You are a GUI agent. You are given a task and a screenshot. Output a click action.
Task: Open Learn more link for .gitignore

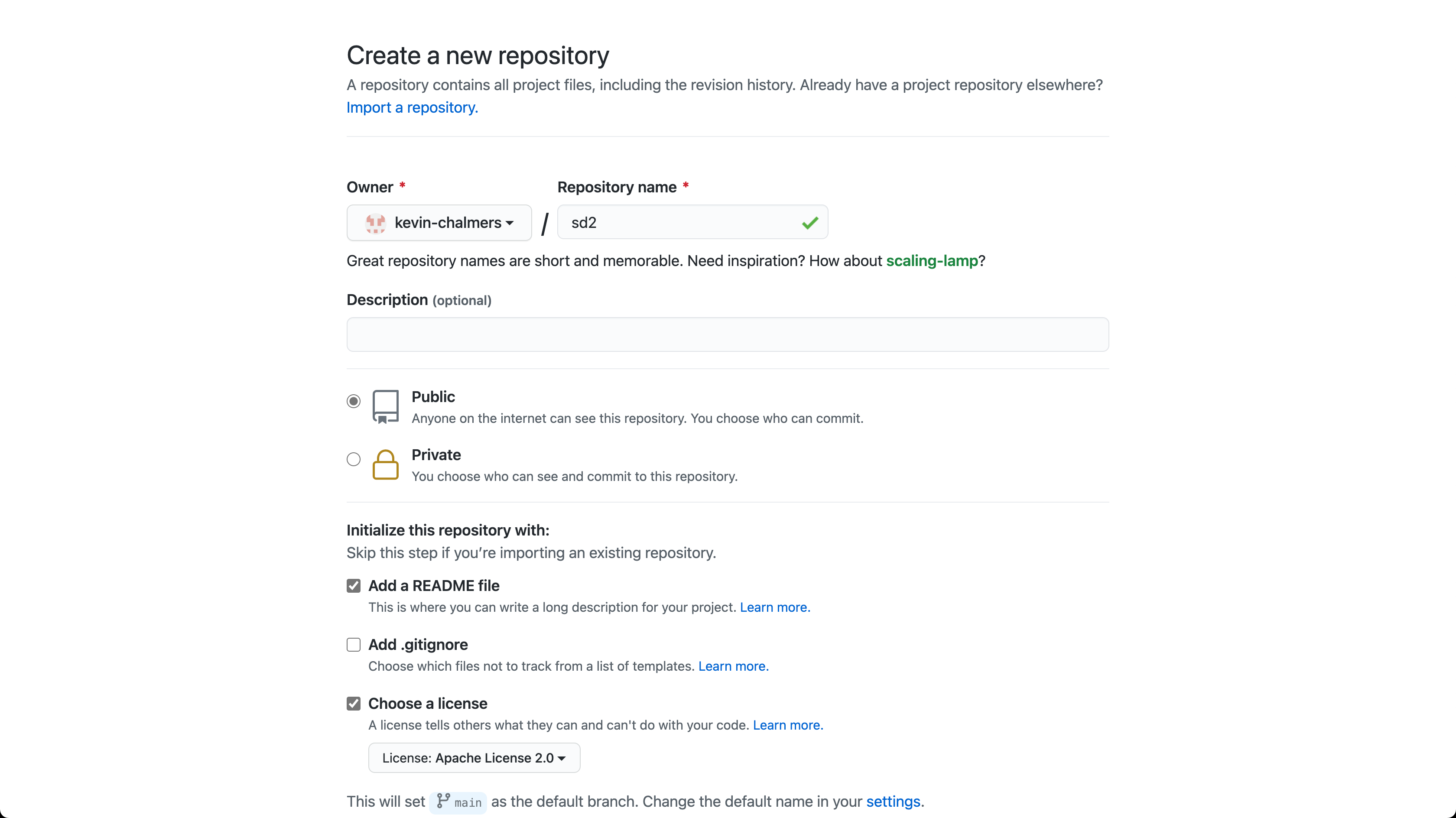click(733, 666)
